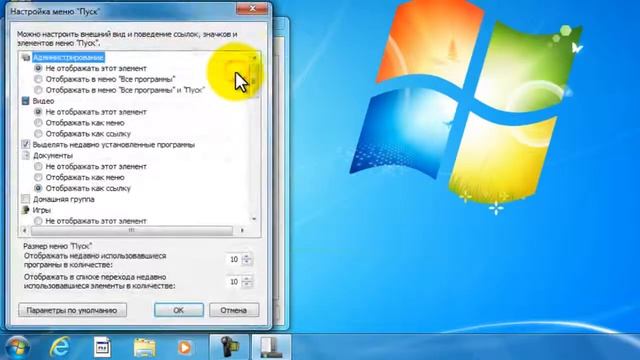Switch to the camera recorder taskbar app
The image size is (640, 360).
pyautogui.click(x=229, y=347)
